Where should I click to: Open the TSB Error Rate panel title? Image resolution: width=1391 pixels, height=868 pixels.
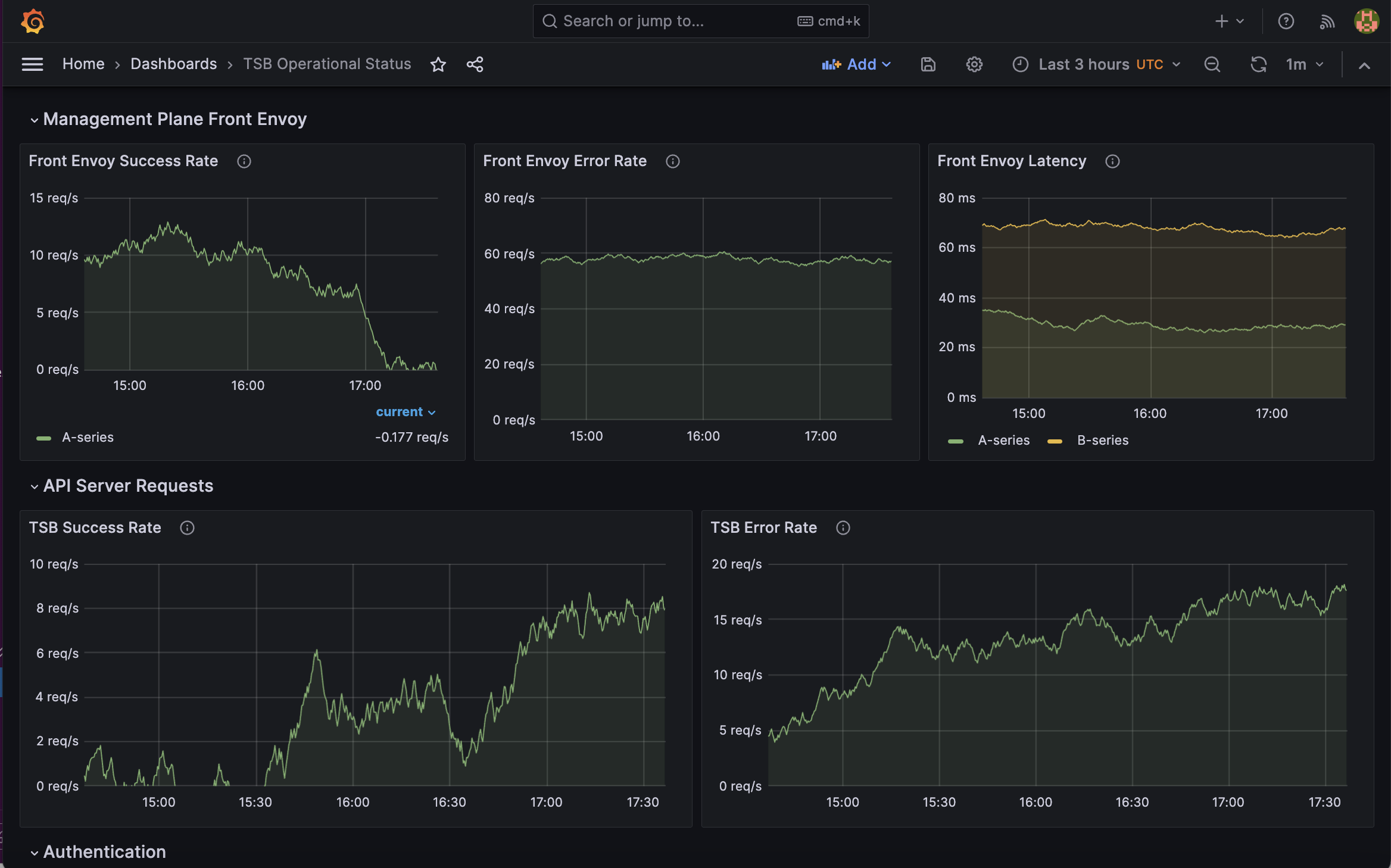763,528
